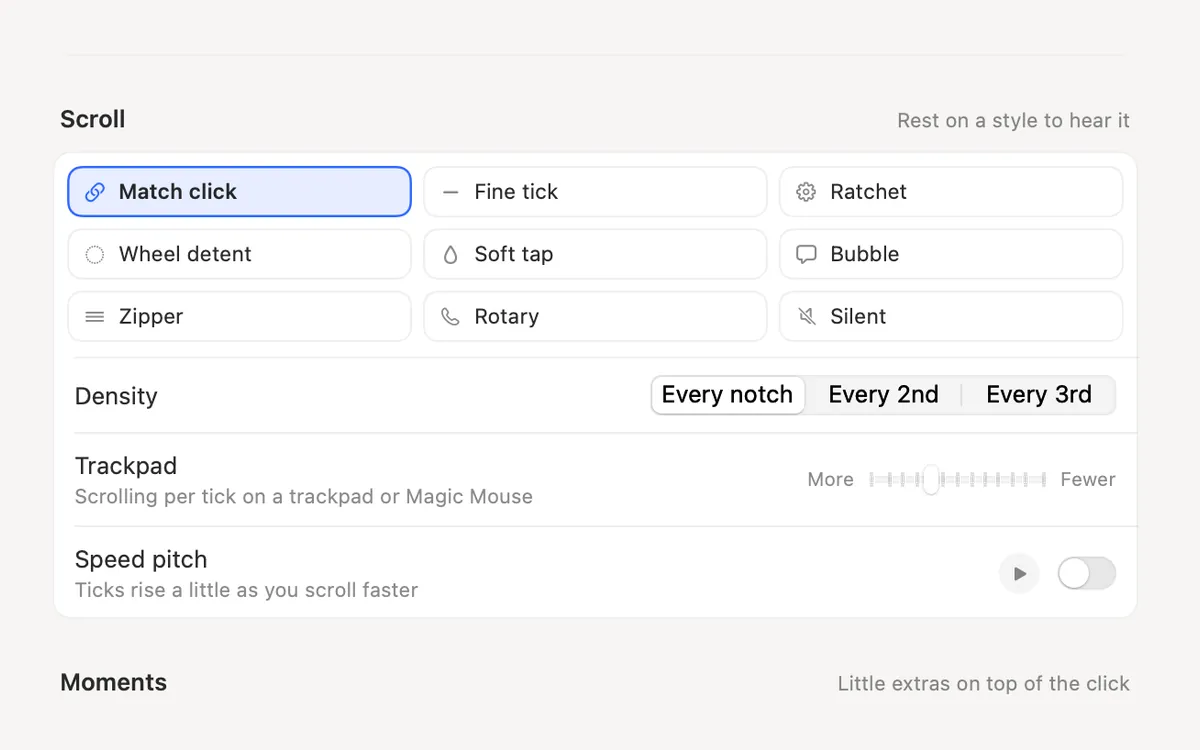Click the Trackpad tick slider thumb
This screenshot has height=750, width=1200.
[x=931, y=480]
